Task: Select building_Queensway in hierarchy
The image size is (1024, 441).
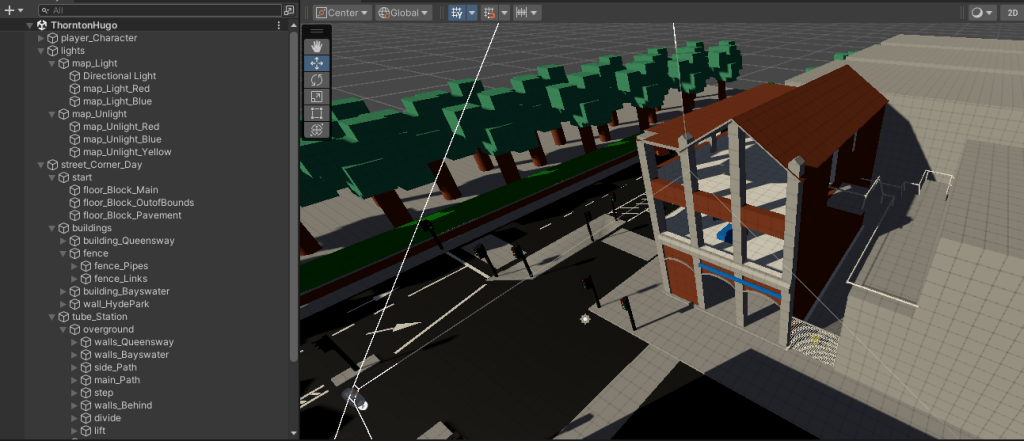Action: (x=127, y=241)
